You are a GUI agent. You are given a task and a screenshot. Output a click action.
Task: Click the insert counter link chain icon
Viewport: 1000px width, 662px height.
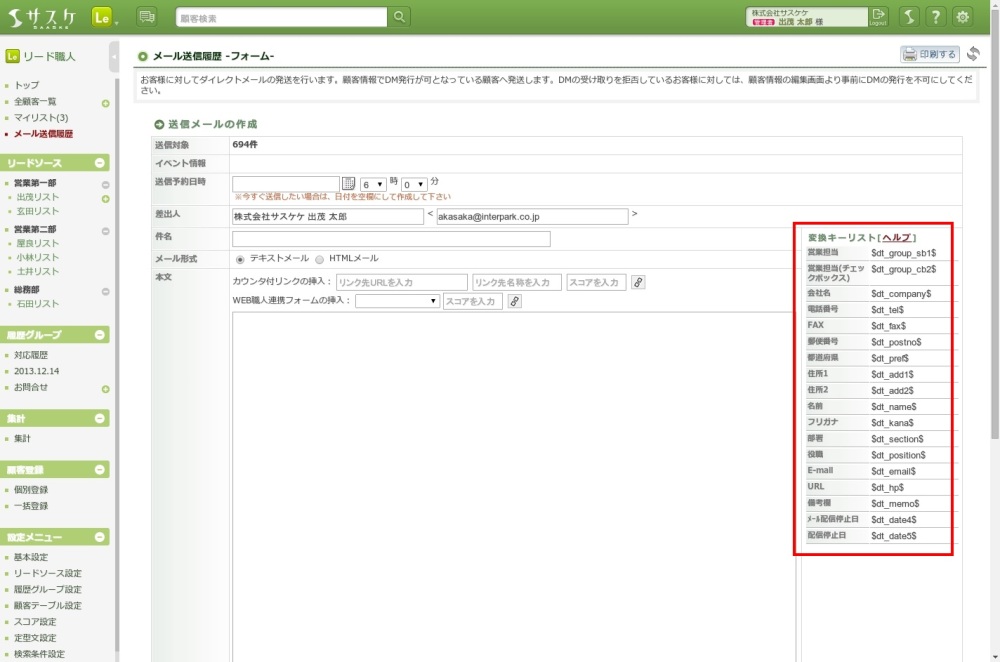(639, 282)
